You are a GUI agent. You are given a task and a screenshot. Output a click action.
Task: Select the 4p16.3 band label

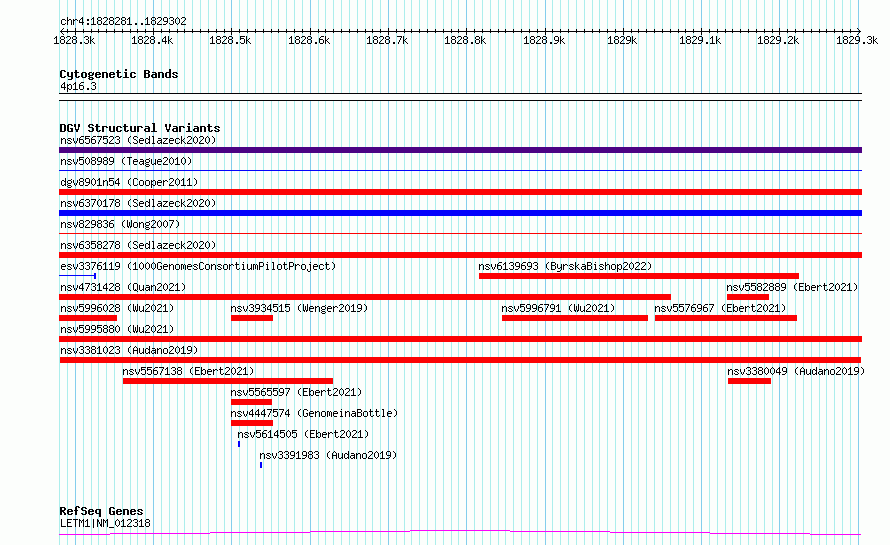pos(78,86)
